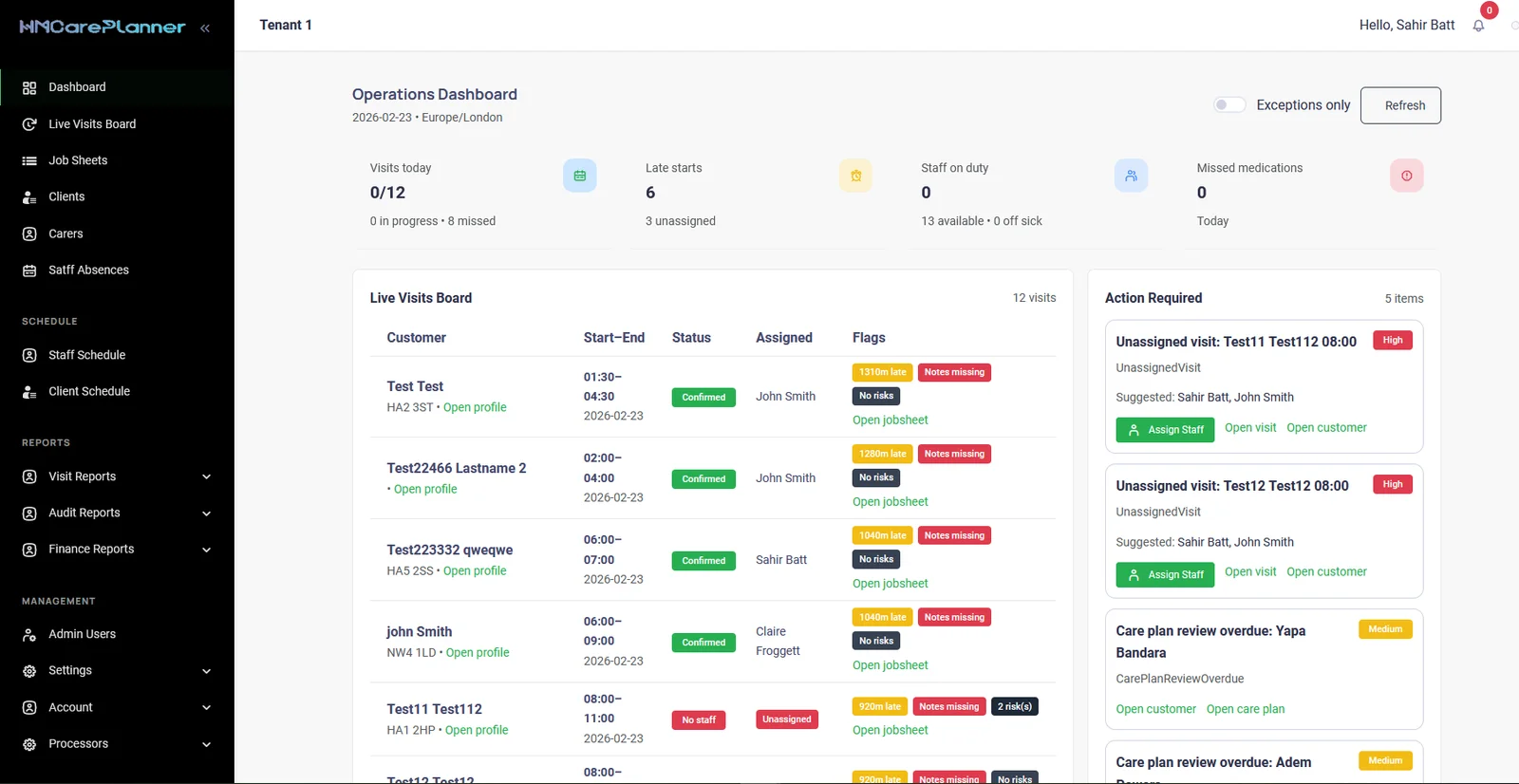Expand the Finance Reports menu chevron
Viewport: 1519px width, 784px height.
pos(206,550)
